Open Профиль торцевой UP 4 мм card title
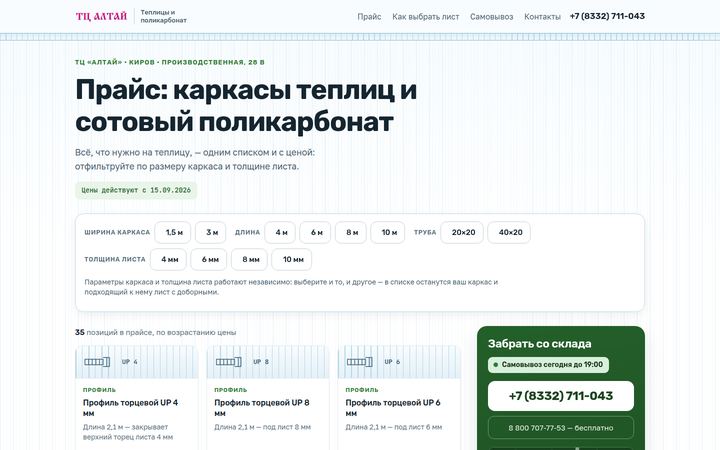Viewport: 720px width, 450px height. 130,408
